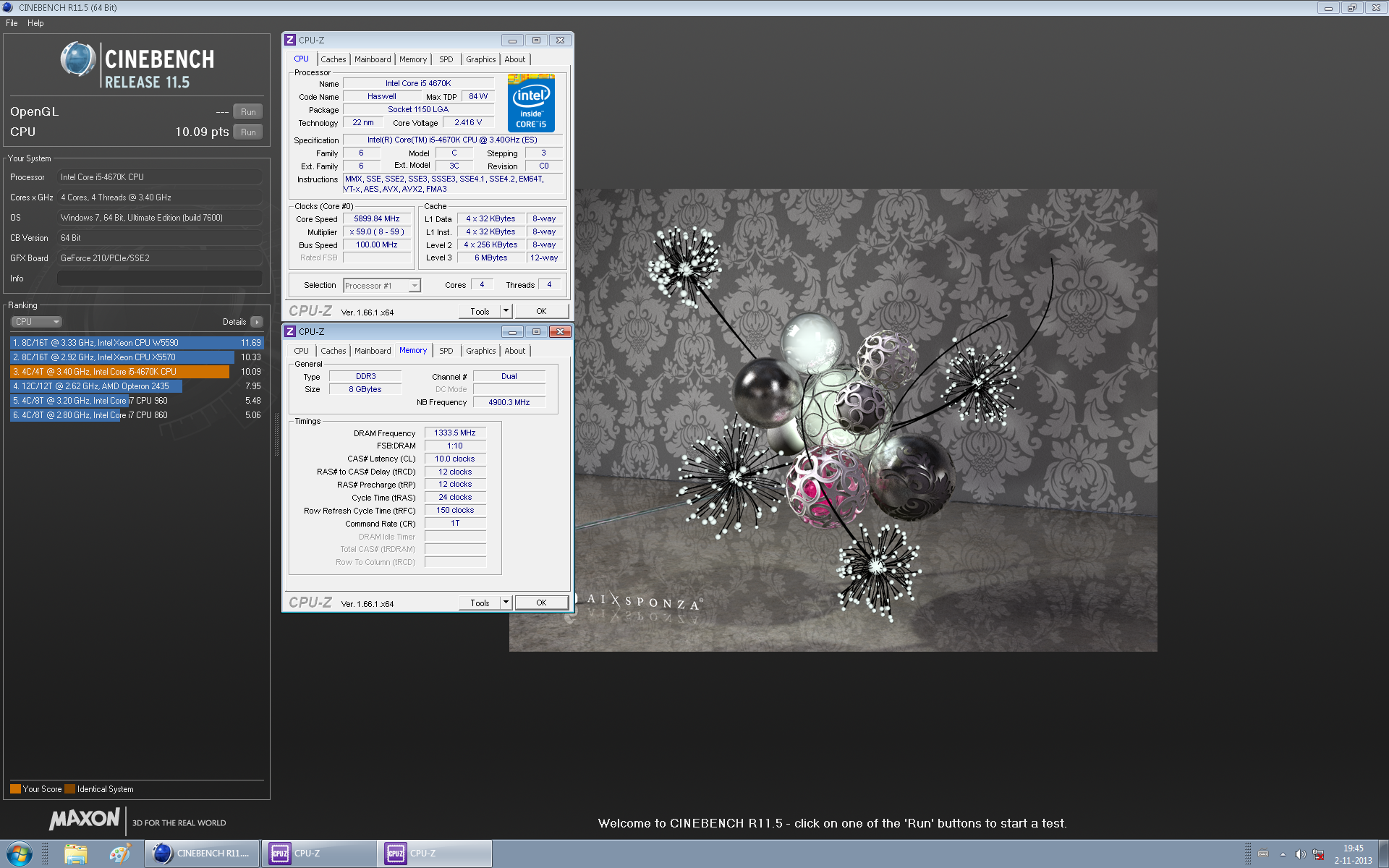Open the Help menu

point(35,23)
